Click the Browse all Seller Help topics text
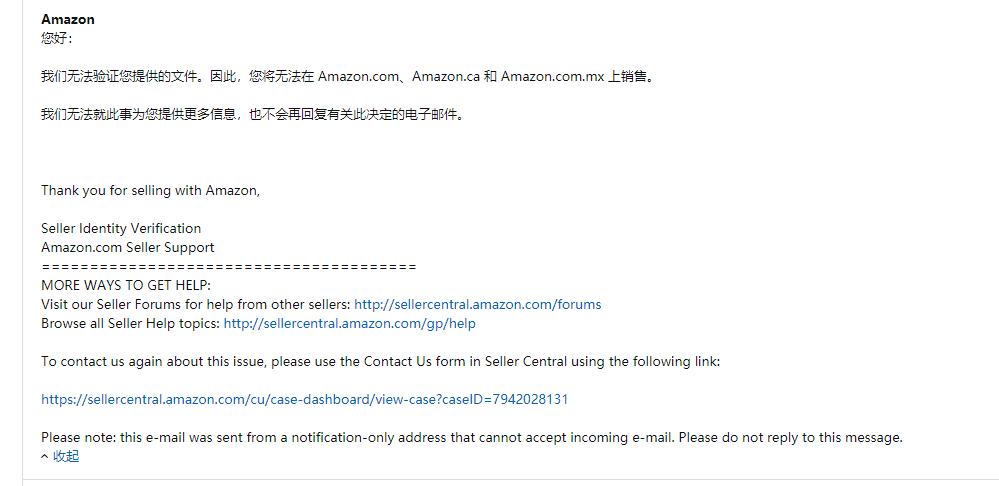The image size is (999, 486). click(131, 324)
